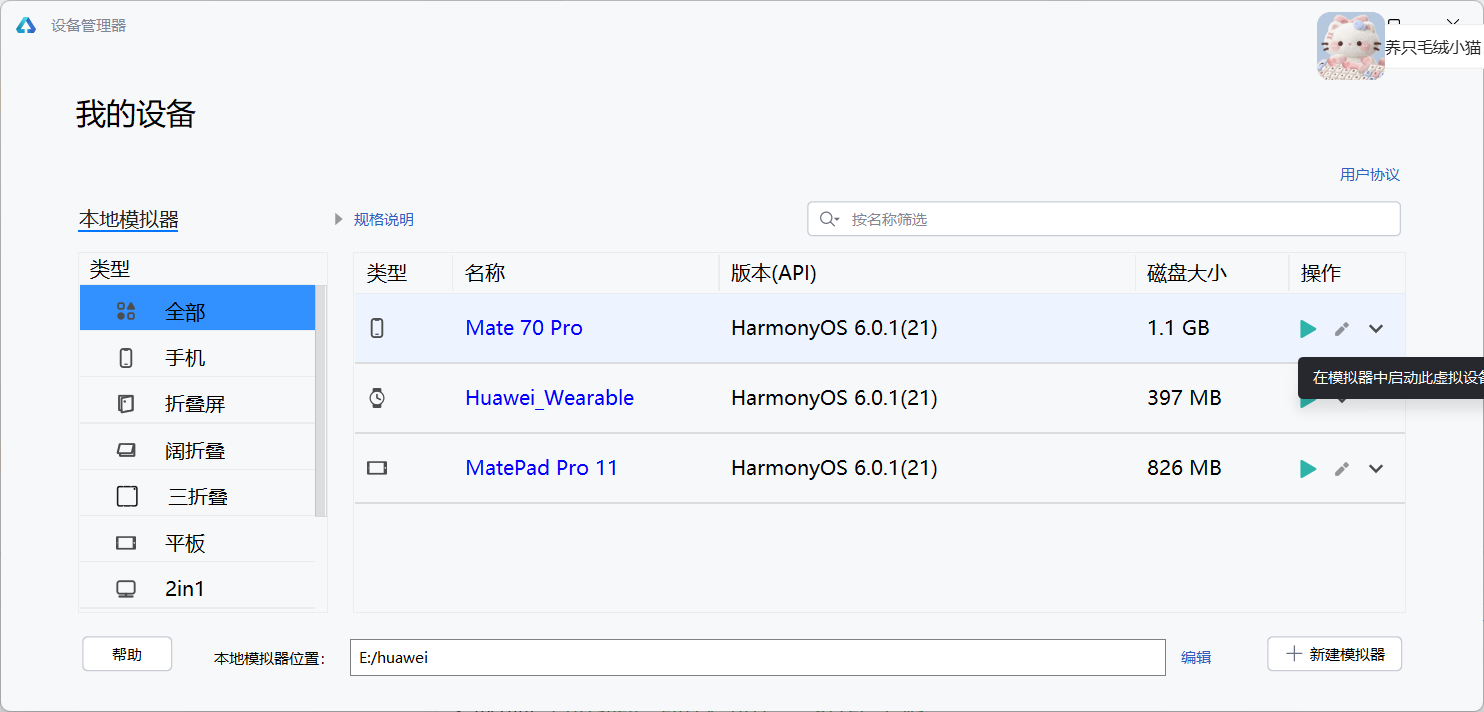Click the local emulator location field E:/huawei
Viewport: 1484px width, 712px height.
point(758,657)
